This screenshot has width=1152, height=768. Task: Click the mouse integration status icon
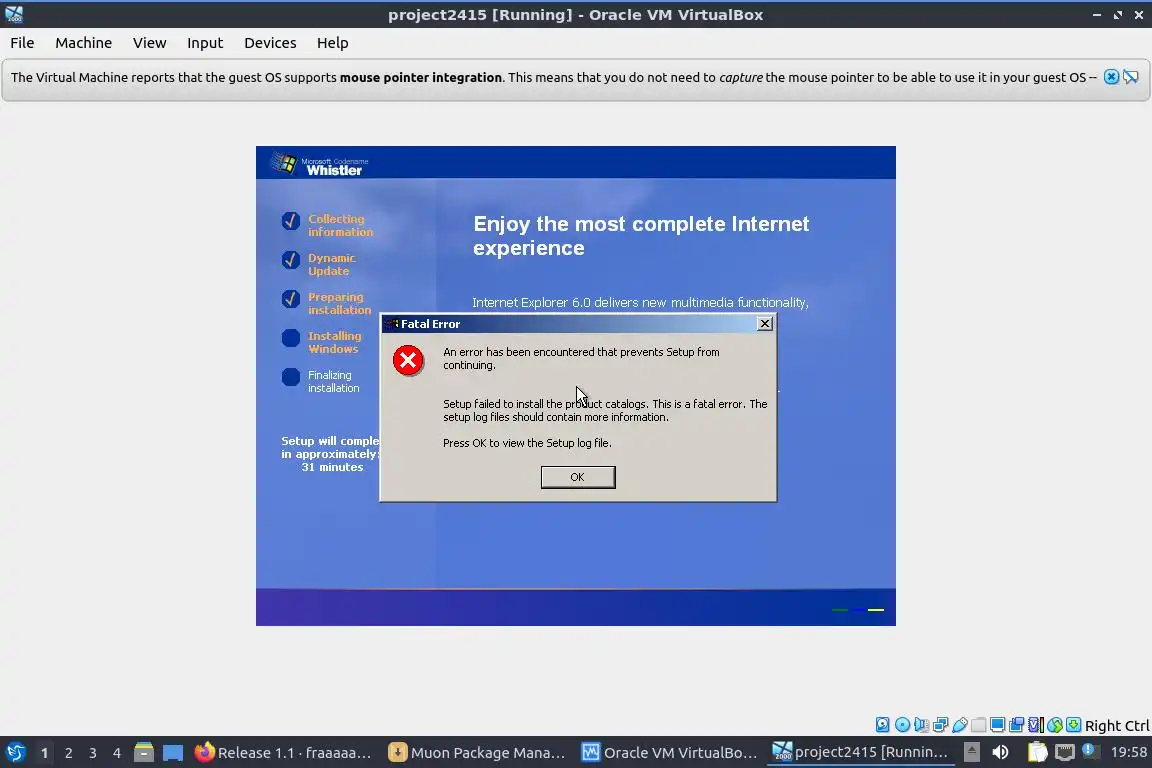[x=1055, y=725]
